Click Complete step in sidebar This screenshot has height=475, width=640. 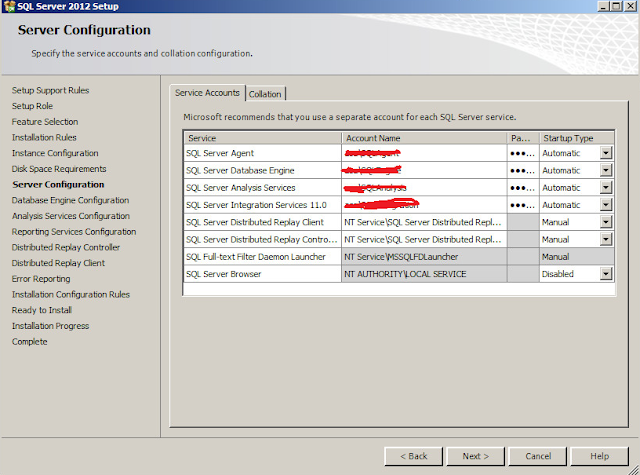tap(29, 342)
